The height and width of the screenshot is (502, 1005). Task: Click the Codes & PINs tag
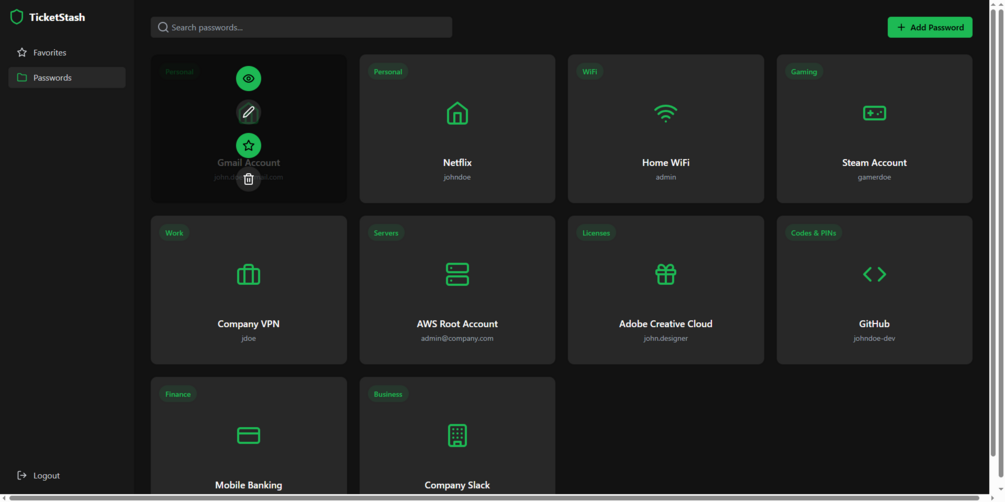click(x=813, y=233)
